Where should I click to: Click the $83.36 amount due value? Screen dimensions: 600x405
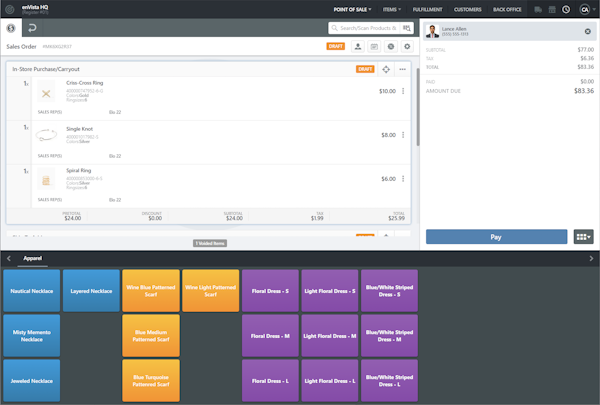click(584, 91)
